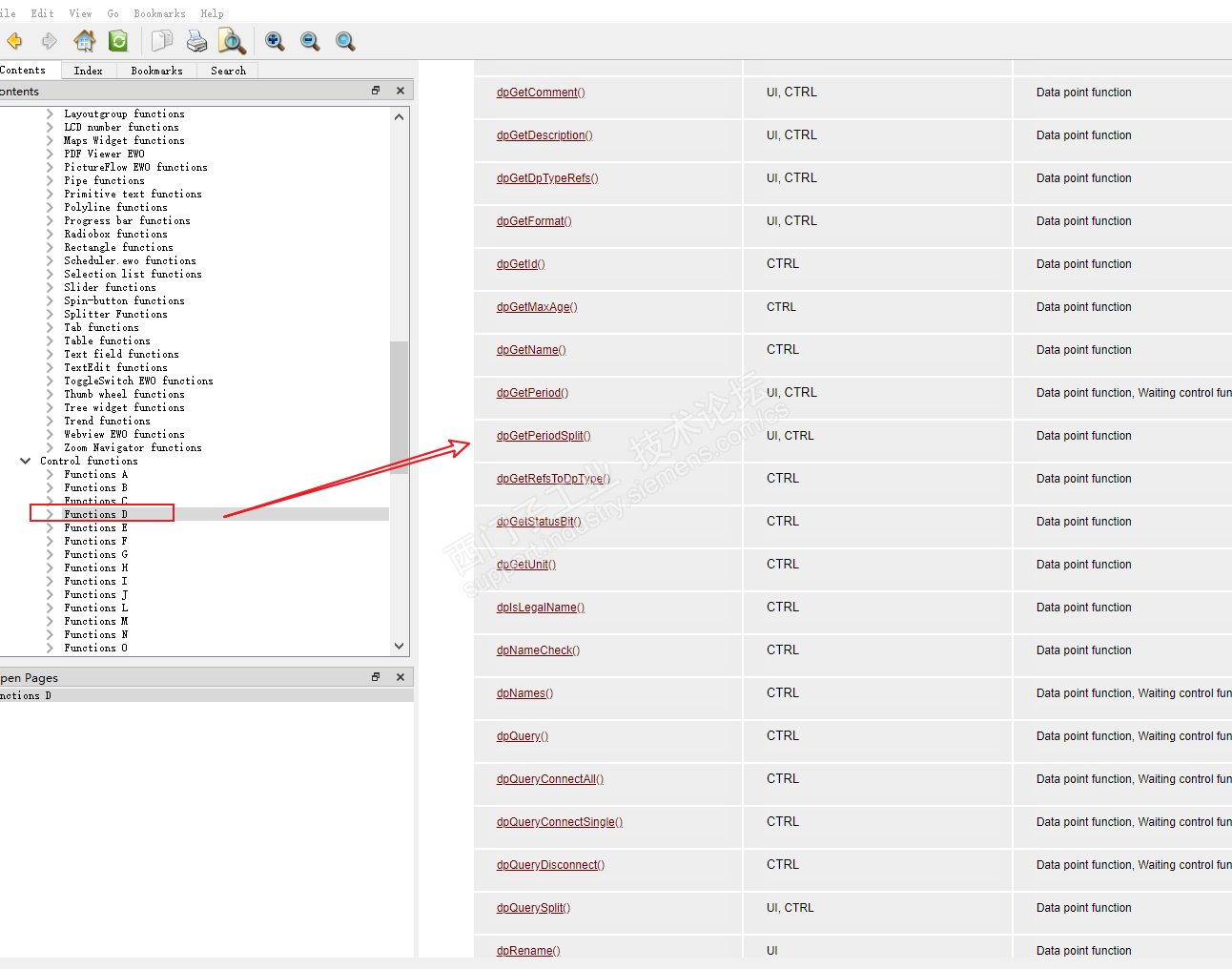Expand the Tree widget functions node

click(x=50, y=407)
